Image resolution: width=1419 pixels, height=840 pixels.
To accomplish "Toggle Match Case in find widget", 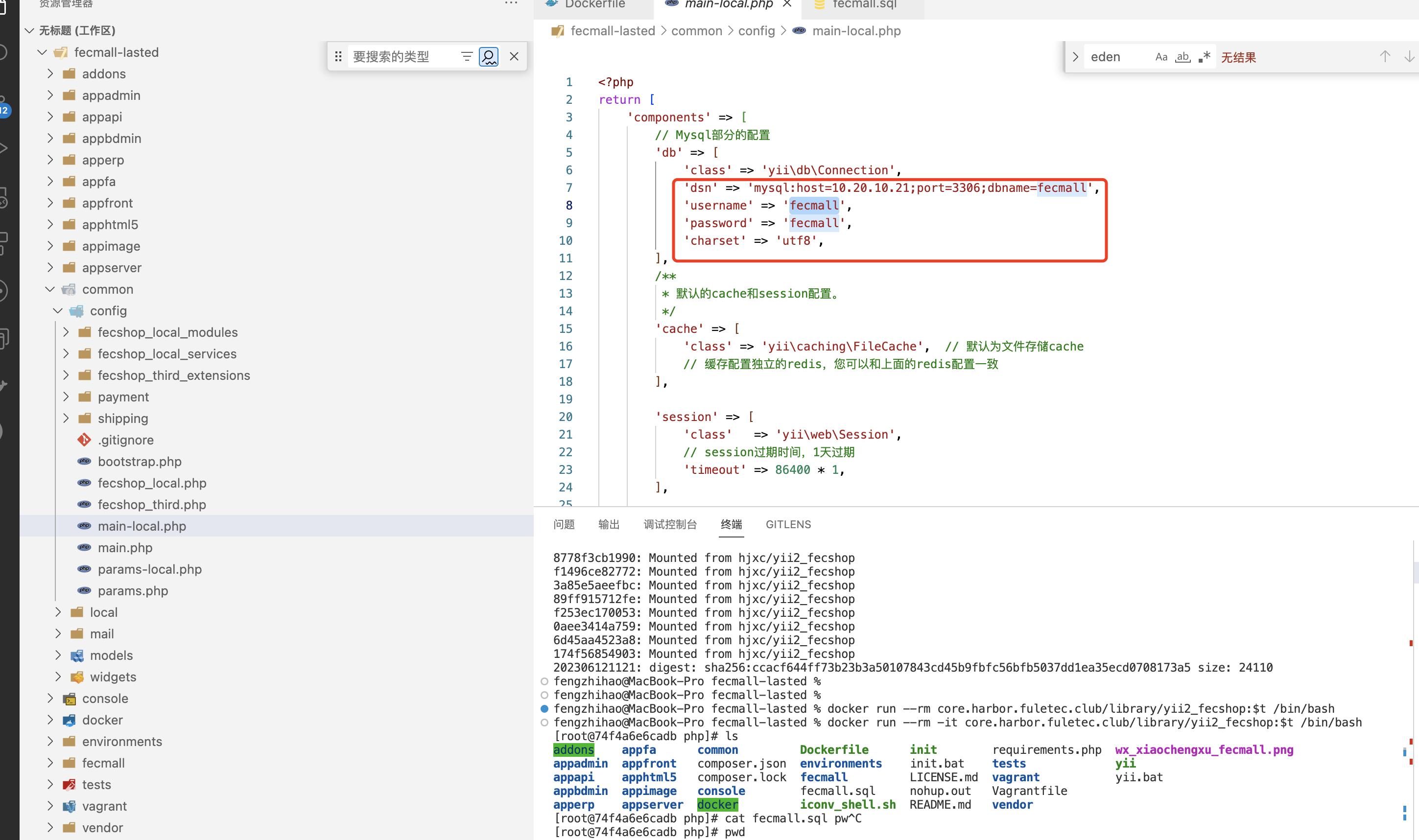I will pyautogui.click(x=1161, y=57).
